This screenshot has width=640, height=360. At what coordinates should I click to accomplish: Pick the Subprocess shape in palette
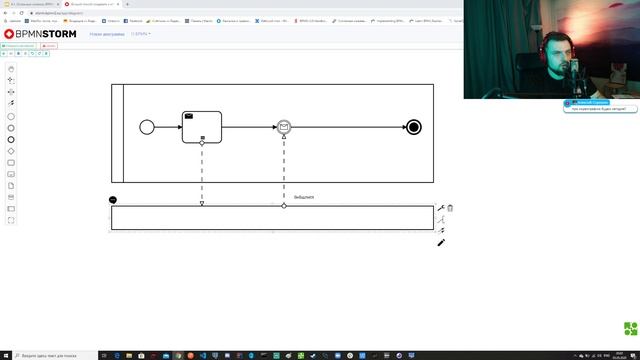11,174
